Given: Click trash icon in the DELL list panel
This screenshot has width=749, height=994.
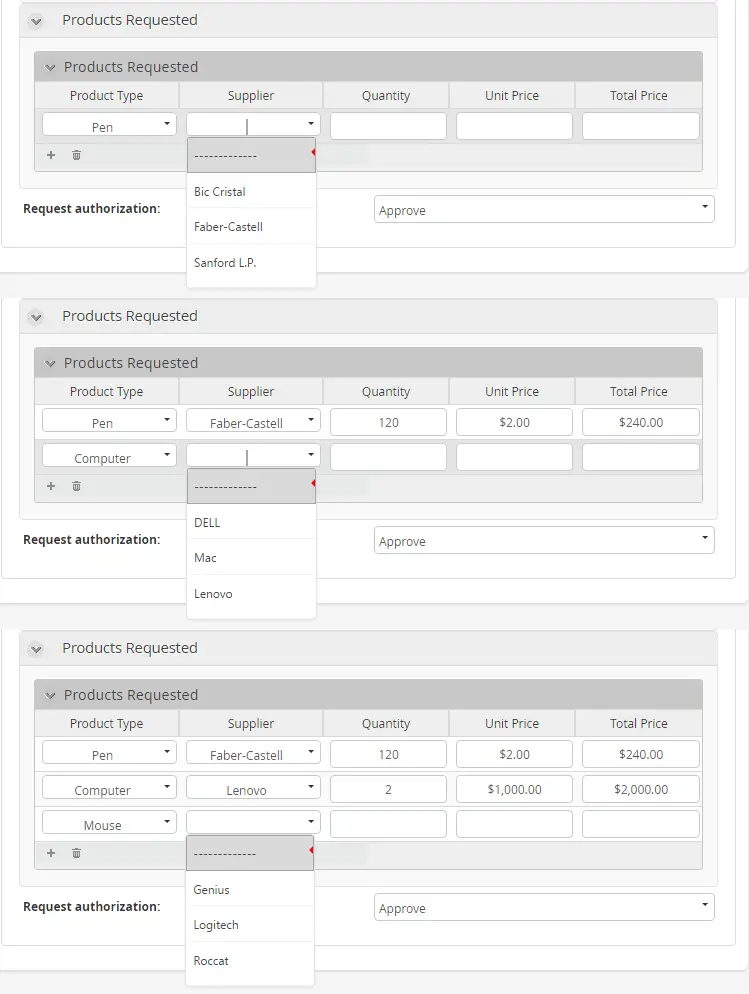Looking at the screenshot, I should (x=76, y=486).
